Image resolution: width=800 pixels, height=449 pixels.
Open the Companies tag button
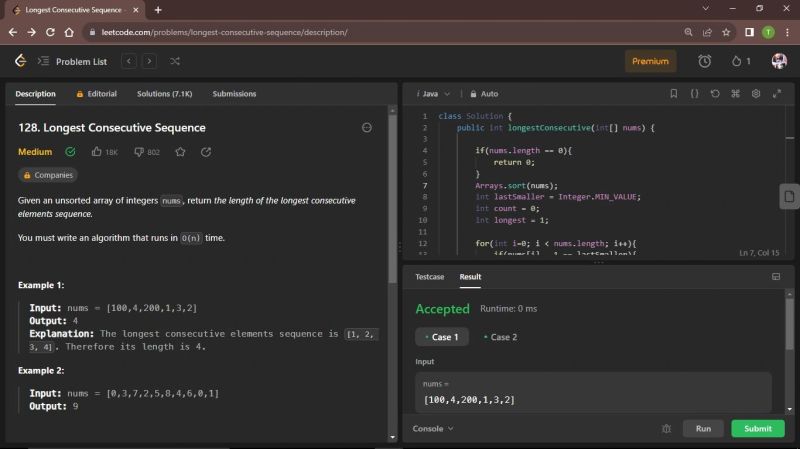coord(48,175)
